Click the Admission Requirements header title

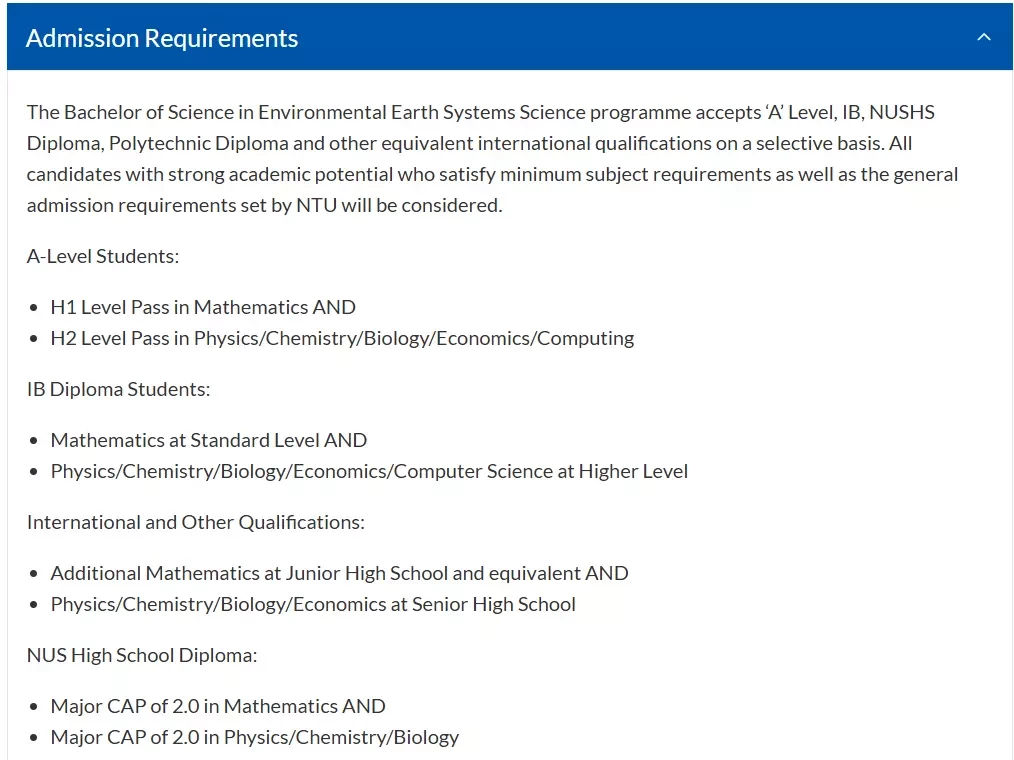tap(162, 38)
